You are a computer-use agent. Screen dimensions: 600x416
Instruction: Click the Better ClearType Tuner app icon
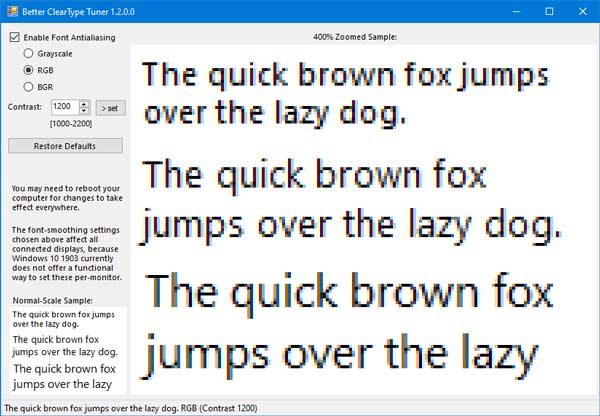(x=12, y=11)
